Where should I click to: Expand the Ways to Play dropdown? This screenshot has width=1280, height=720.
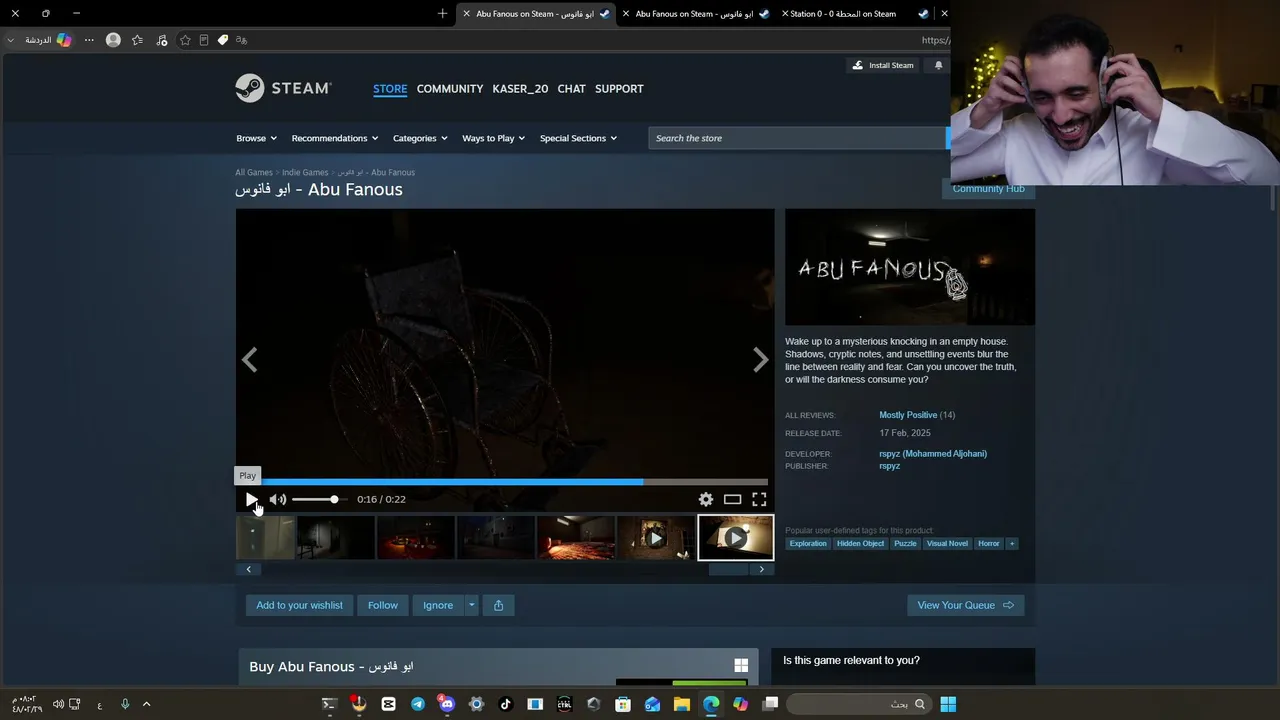(x=494, y=138)
